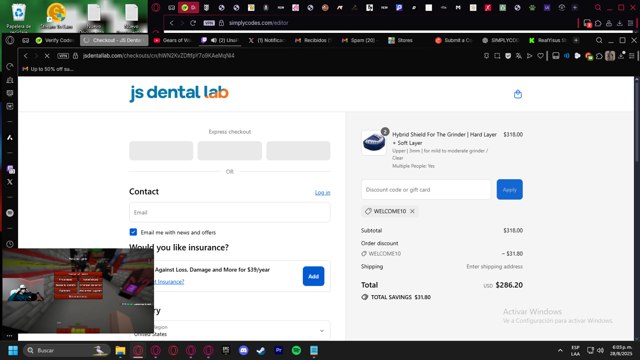Open the volume control in system tray

600,350
